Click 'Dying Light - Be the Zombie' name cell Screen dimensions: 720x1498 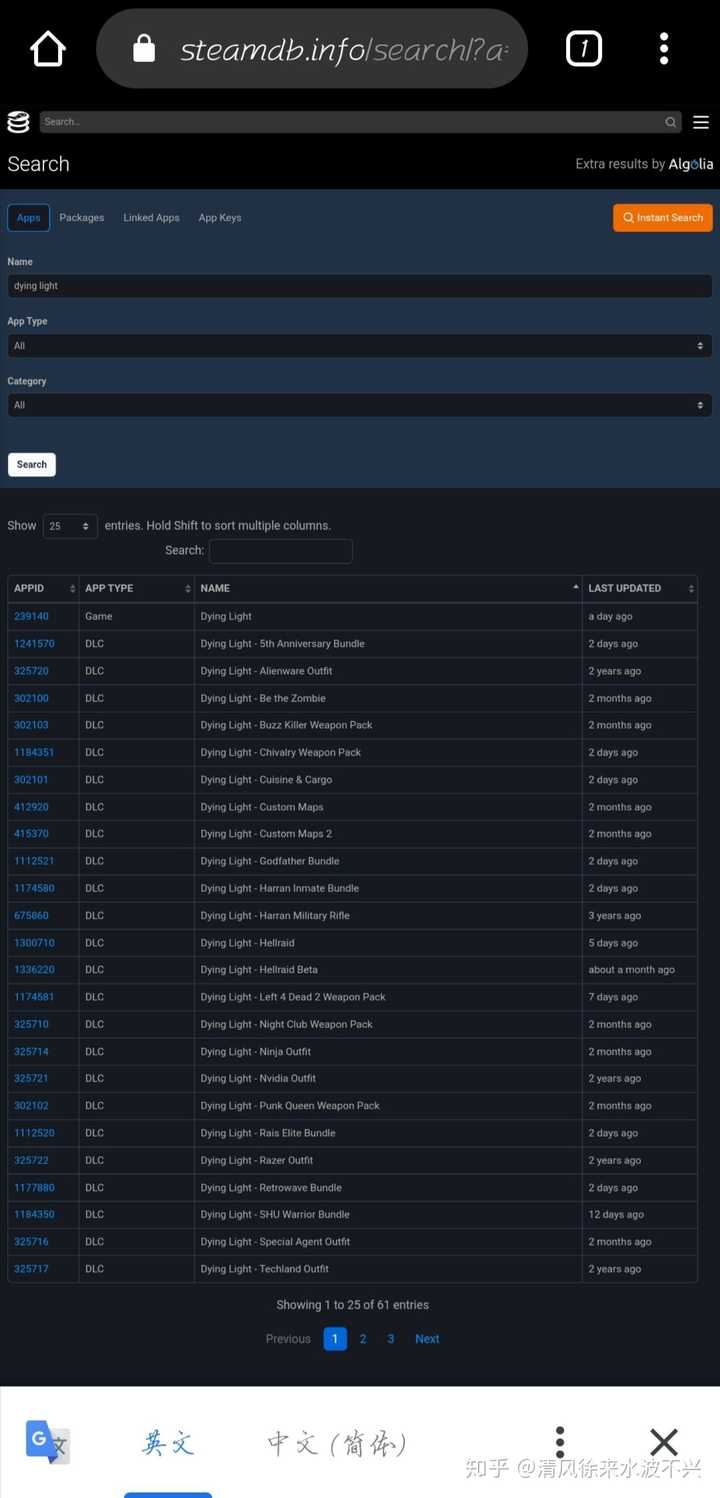coord(388,698)
